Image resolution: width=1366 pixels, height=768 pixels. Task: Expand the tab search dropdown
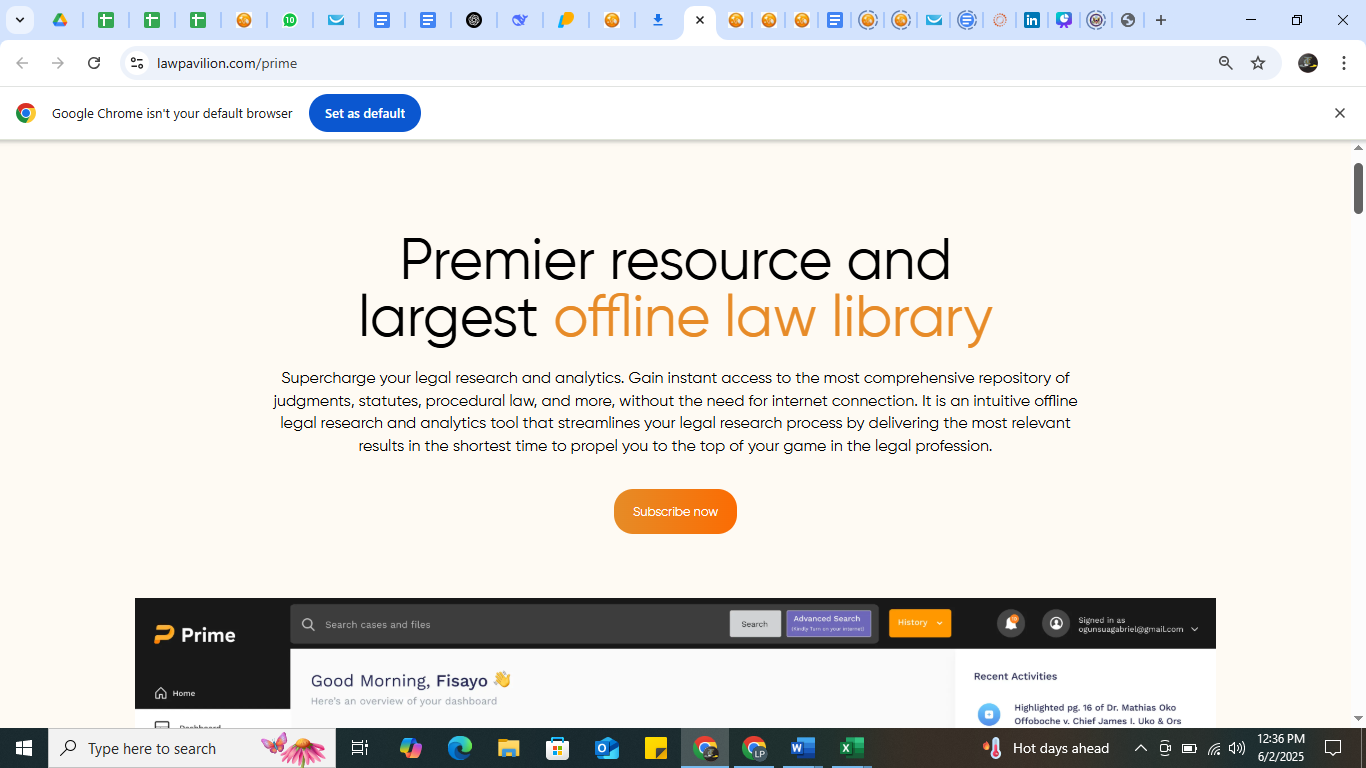[x=20, y=20]
